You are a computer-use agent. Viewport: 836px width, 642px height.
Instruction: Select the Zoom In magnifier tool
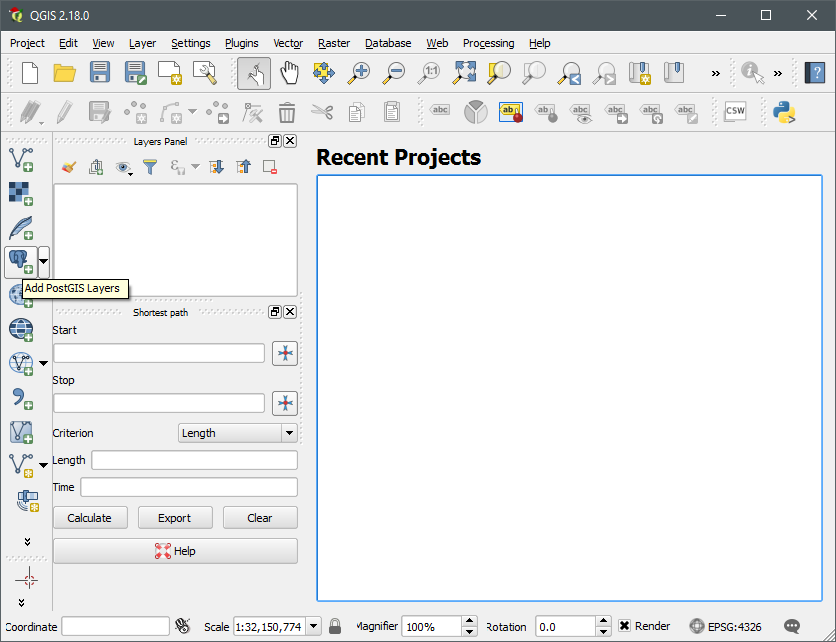click(x=359, y=73)
